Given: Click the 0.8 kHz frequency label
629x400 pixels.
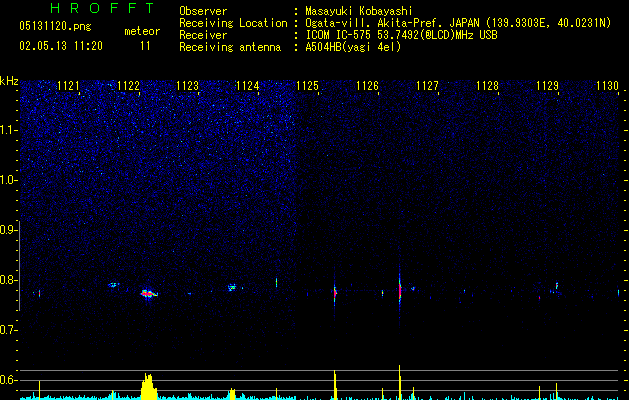Looking at the screenshot, I should [8, 280].
